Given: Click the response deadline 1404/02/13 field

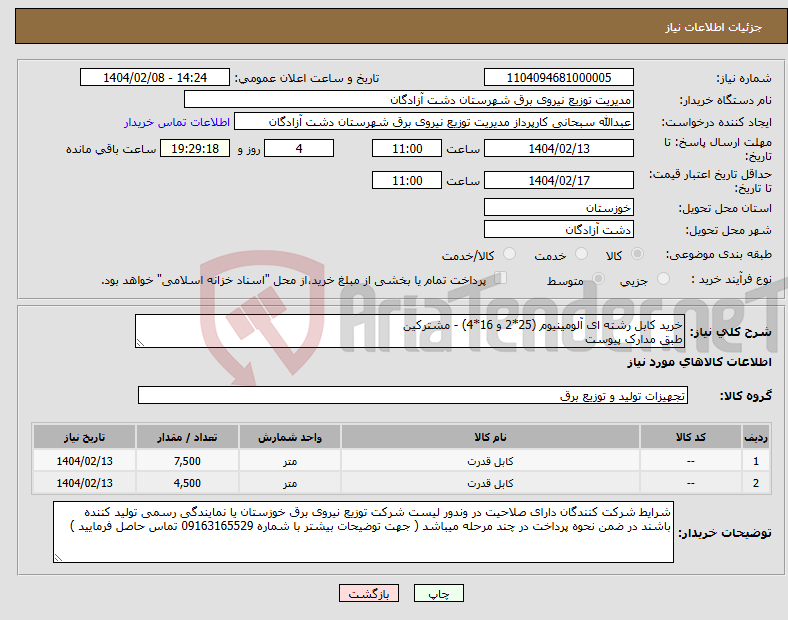Looking at the screenshot, I should [x=558, y=148].
